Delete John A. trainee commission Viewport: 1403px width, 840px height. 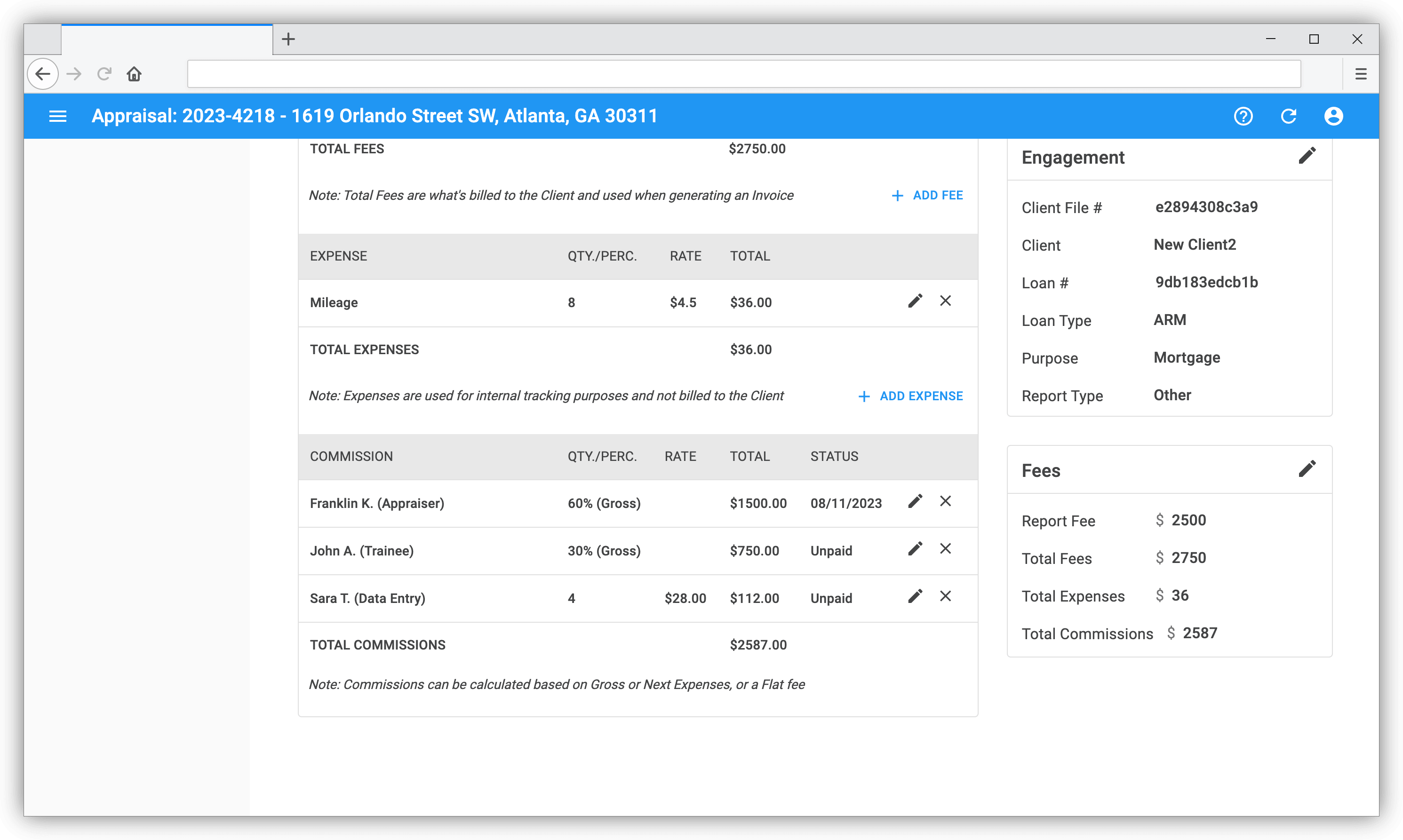pos(945,548)
